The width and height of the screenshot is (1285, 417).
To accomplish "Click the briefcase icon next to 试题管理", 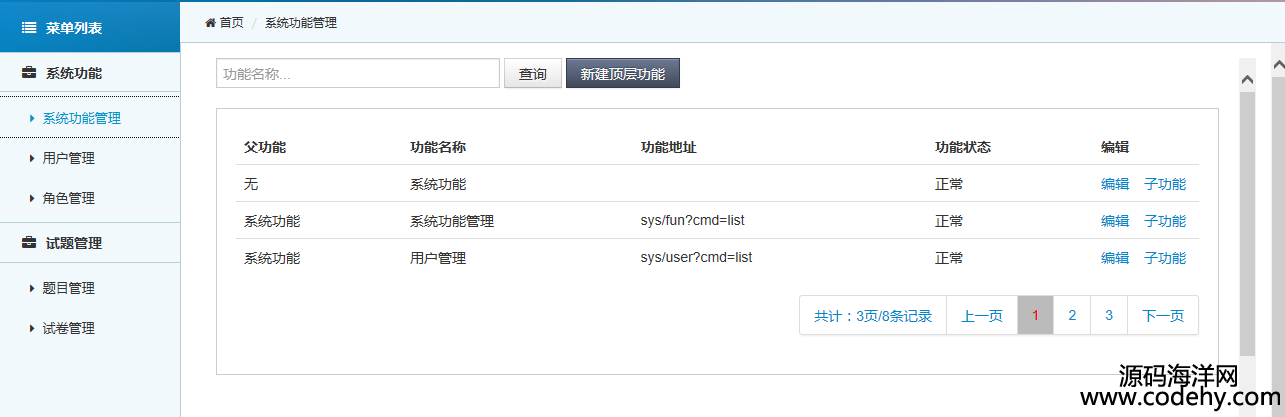I will tap(29, 243).
